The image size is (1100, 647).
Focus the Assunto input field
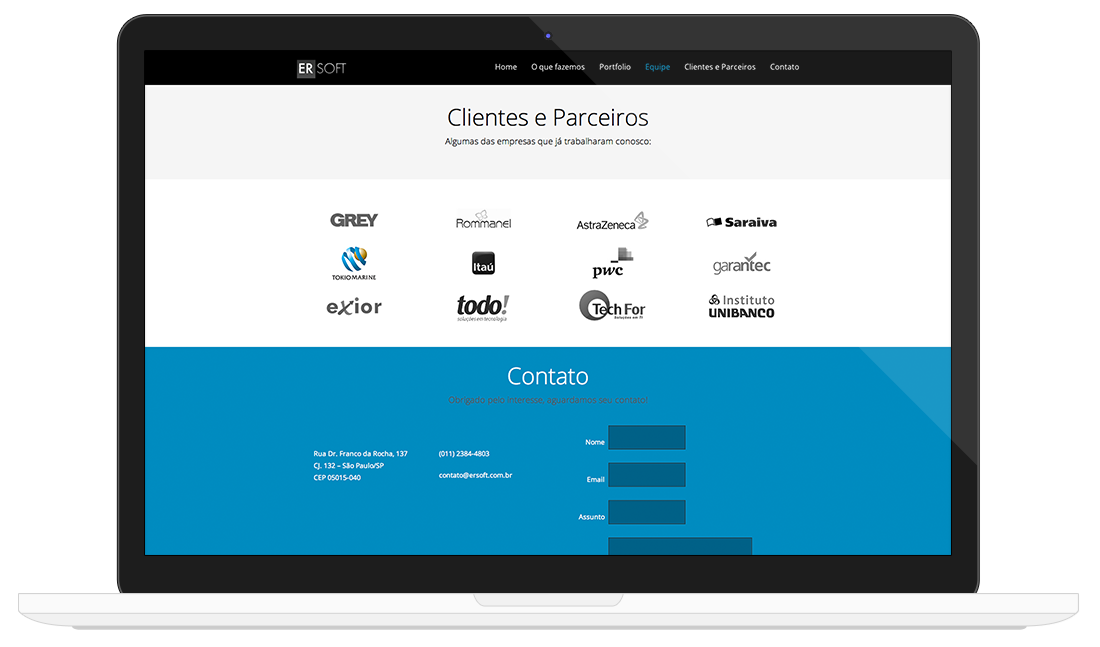tap(647, 512)
